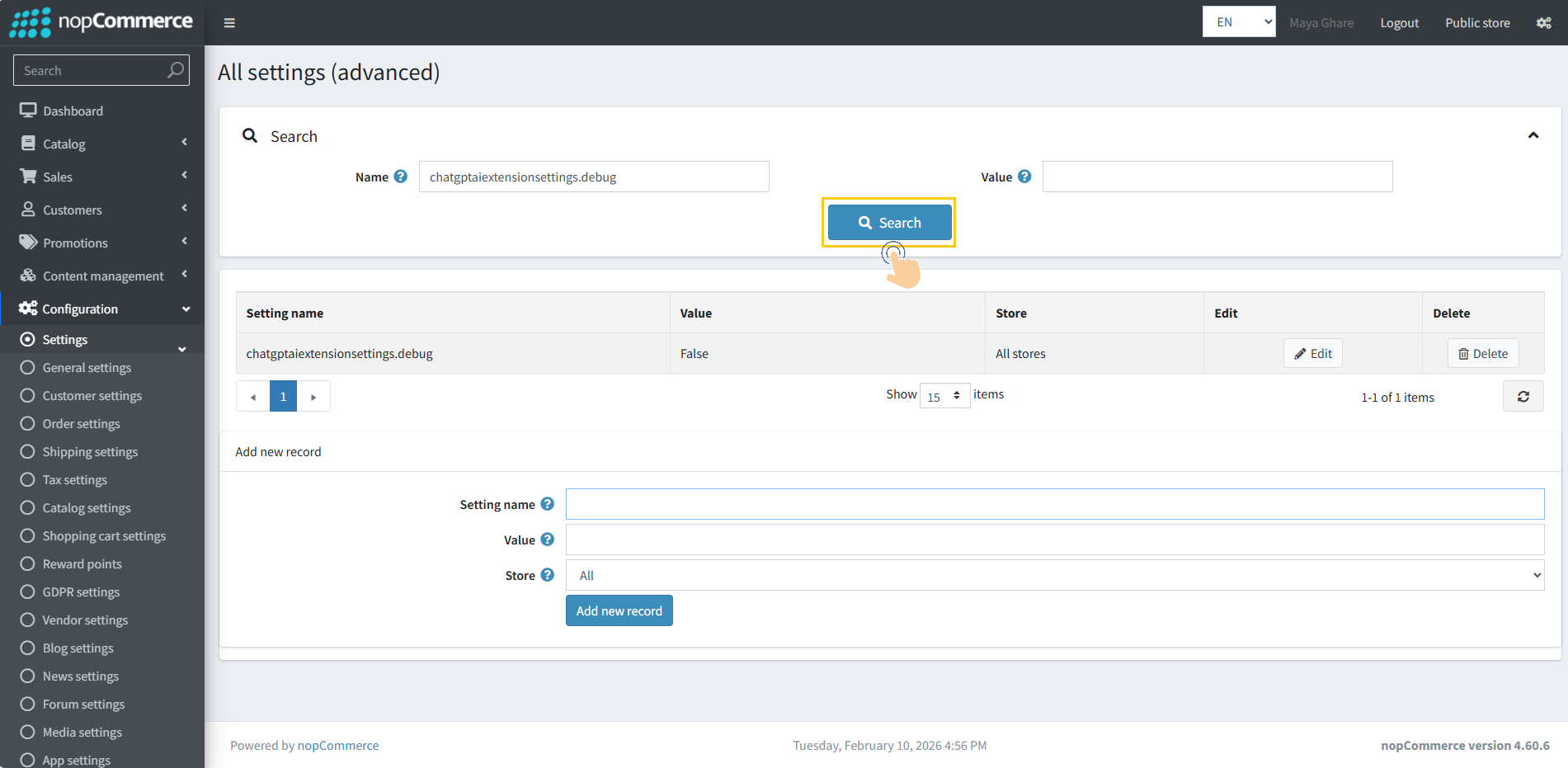Open the EN language dropdown
Screen dimensions: 1568x768
(1238, 21)
